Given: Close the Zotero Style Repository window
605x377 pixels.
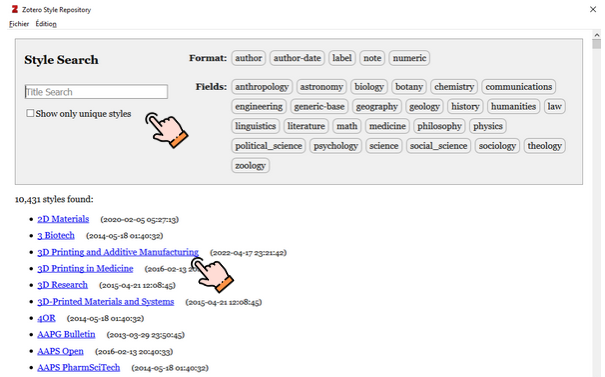Looking at the screenshot, I should (593, 9).
